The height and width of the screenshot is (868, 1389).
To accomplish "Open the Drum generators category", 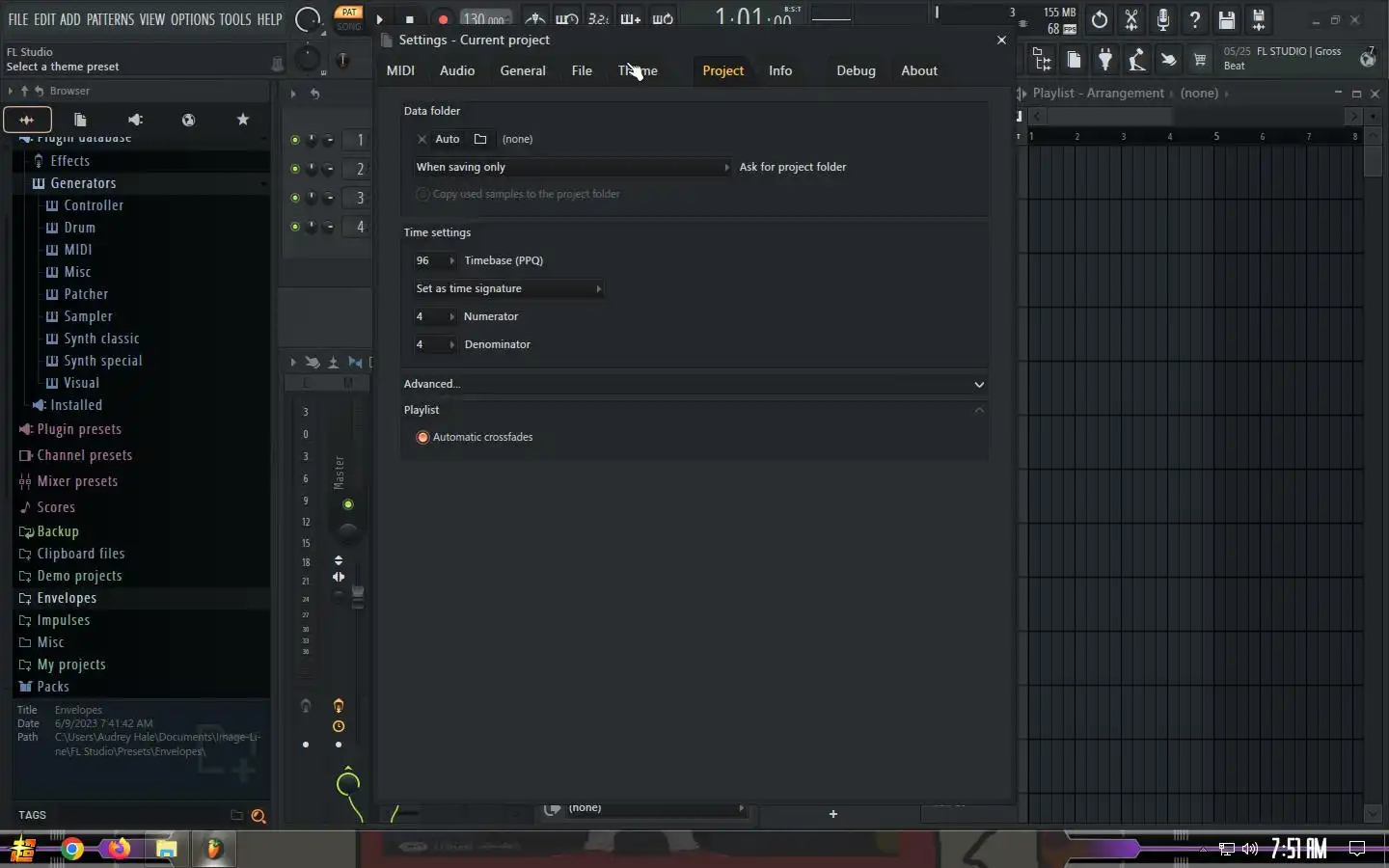I will (x=79, y=228).
